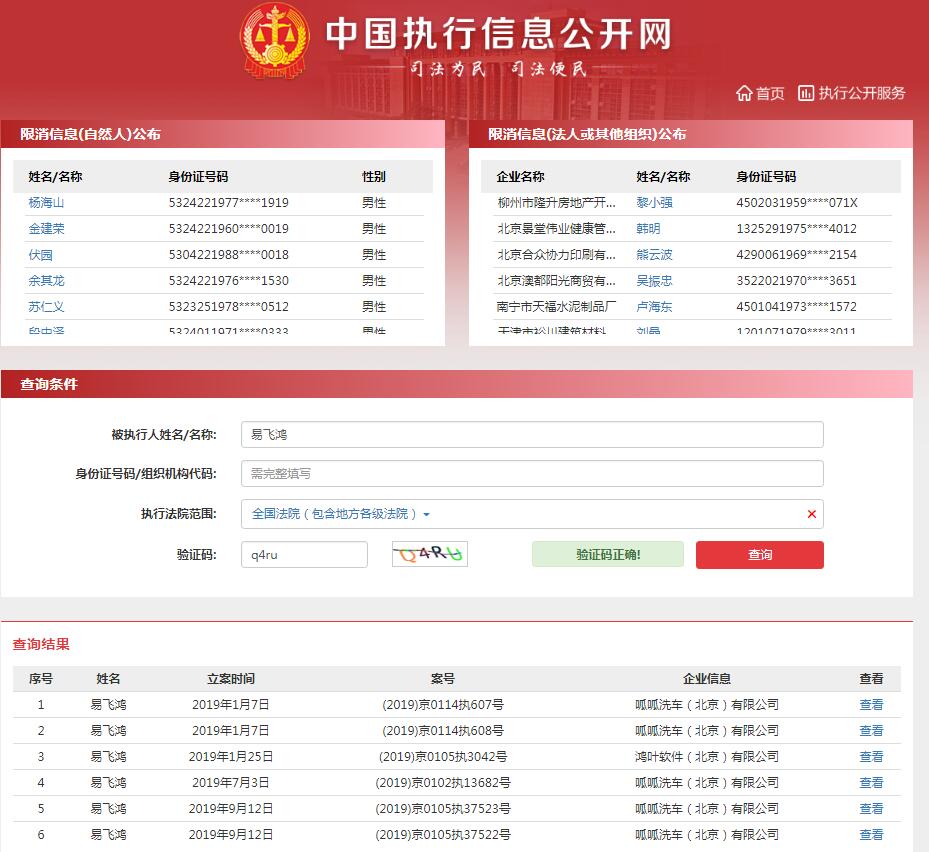The image size is (929, 852).
Task: Click the home icon beside 首页
Action: point(744,92)
